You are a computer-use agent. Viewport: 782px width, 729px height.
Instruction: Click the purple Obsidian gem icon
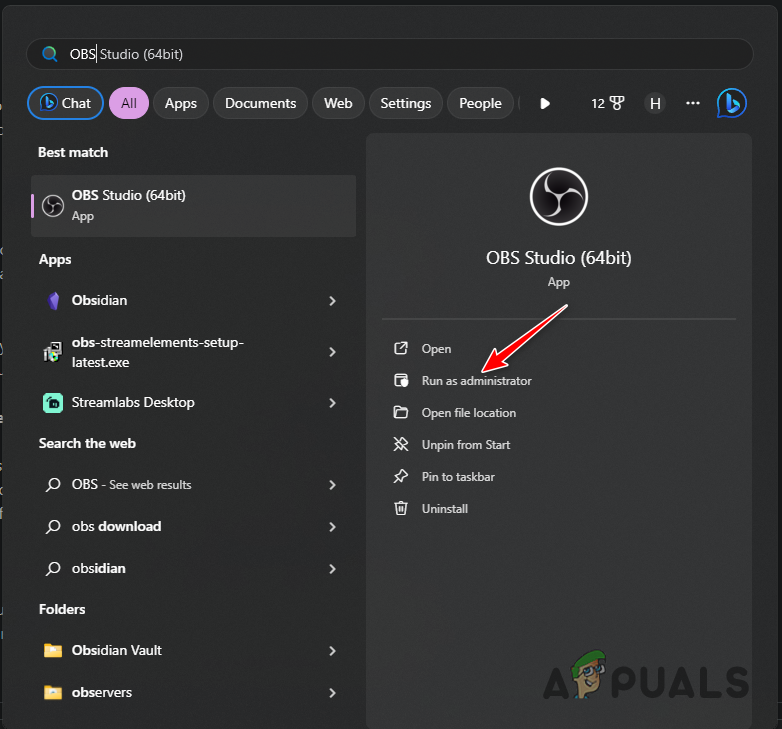53,301
